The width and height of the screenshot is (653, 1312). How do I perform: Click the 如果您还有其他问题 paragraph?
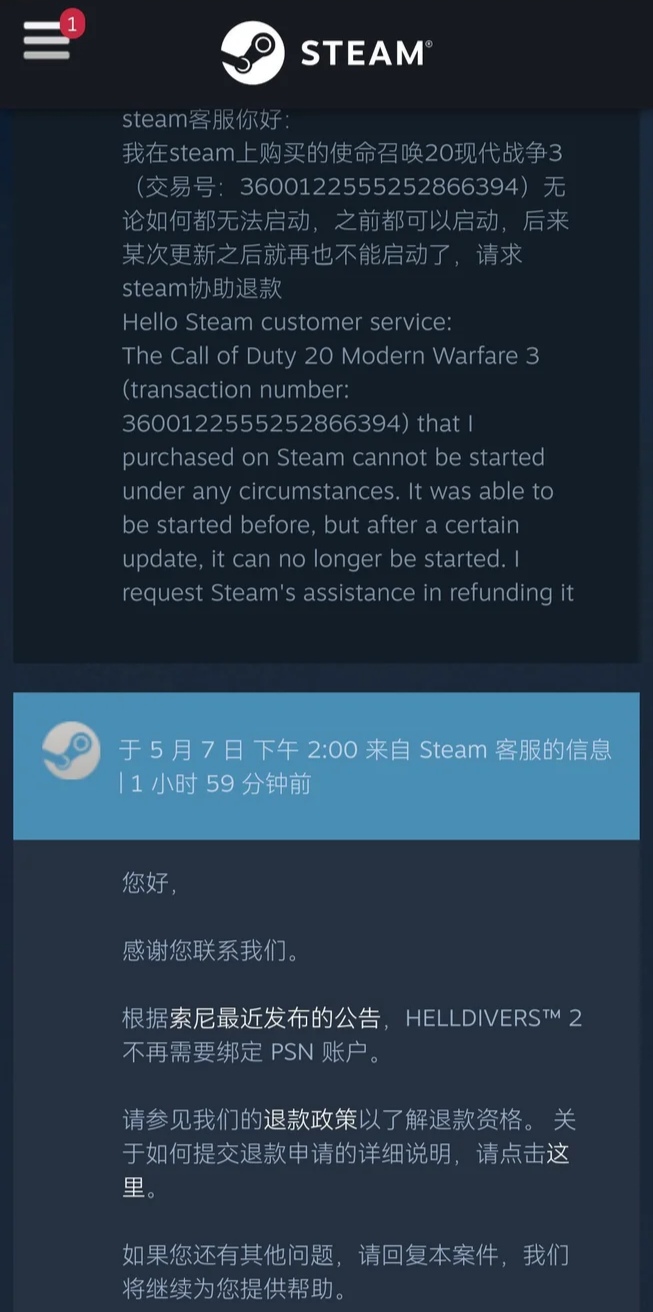[x=346, y=1270]
